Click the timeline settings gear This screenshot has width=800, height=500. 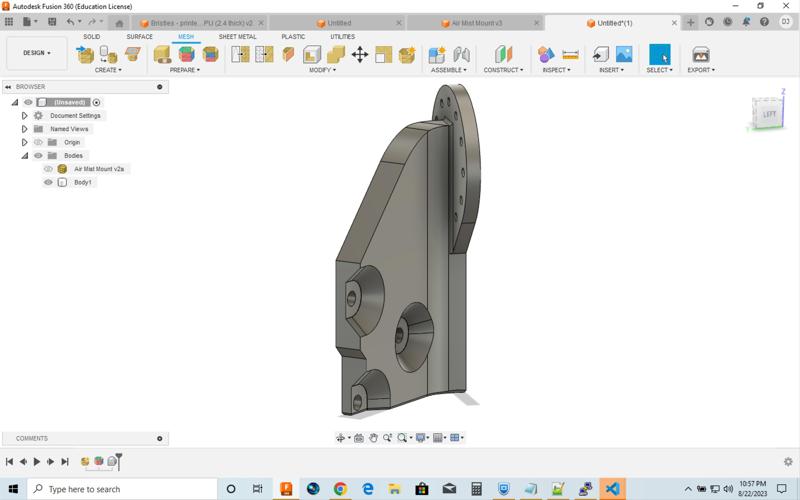point(788,462)
